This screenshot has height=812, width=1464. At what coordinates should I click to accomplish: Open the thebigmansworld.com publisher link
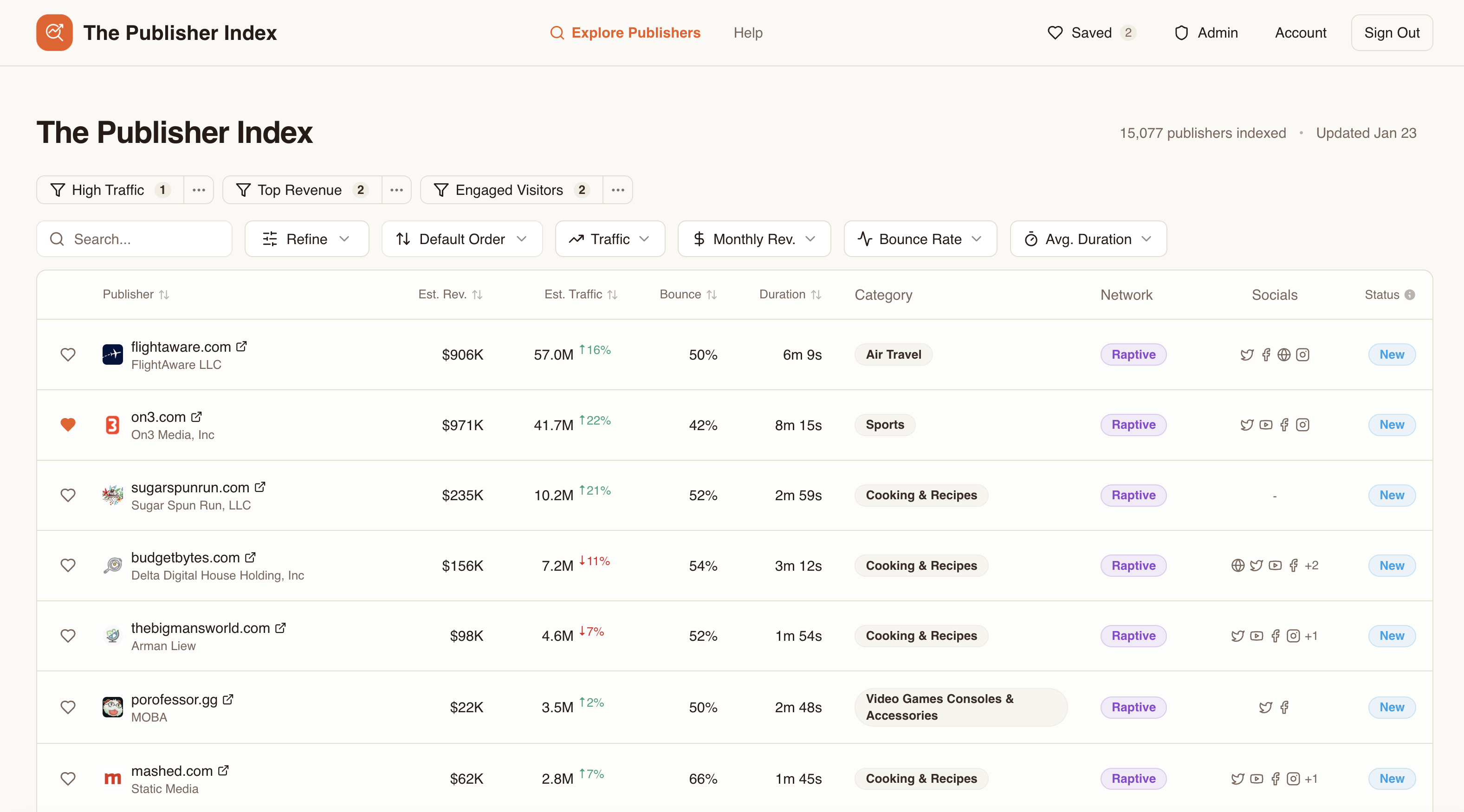(x=200, y=628)
